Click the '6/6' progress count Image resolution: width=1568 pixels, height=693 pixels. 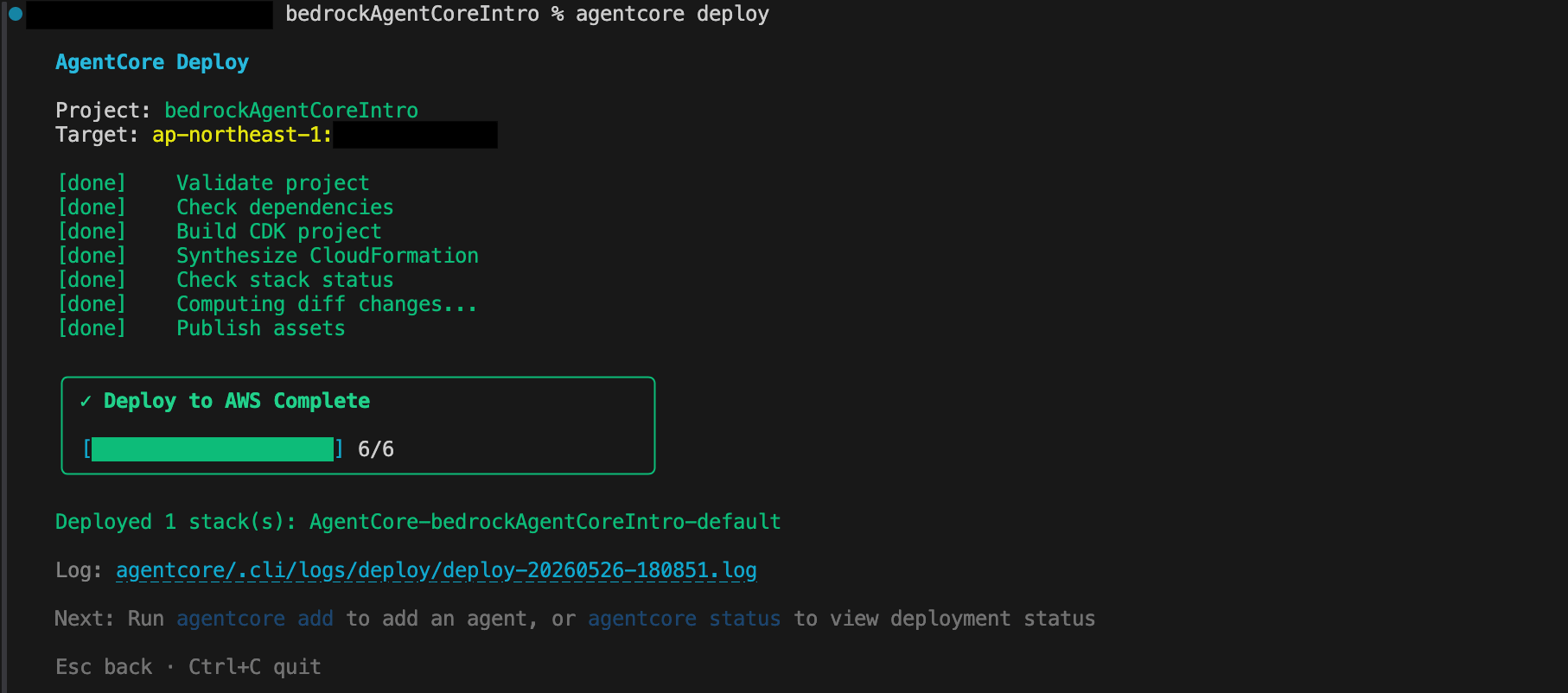tap(376, 449)
